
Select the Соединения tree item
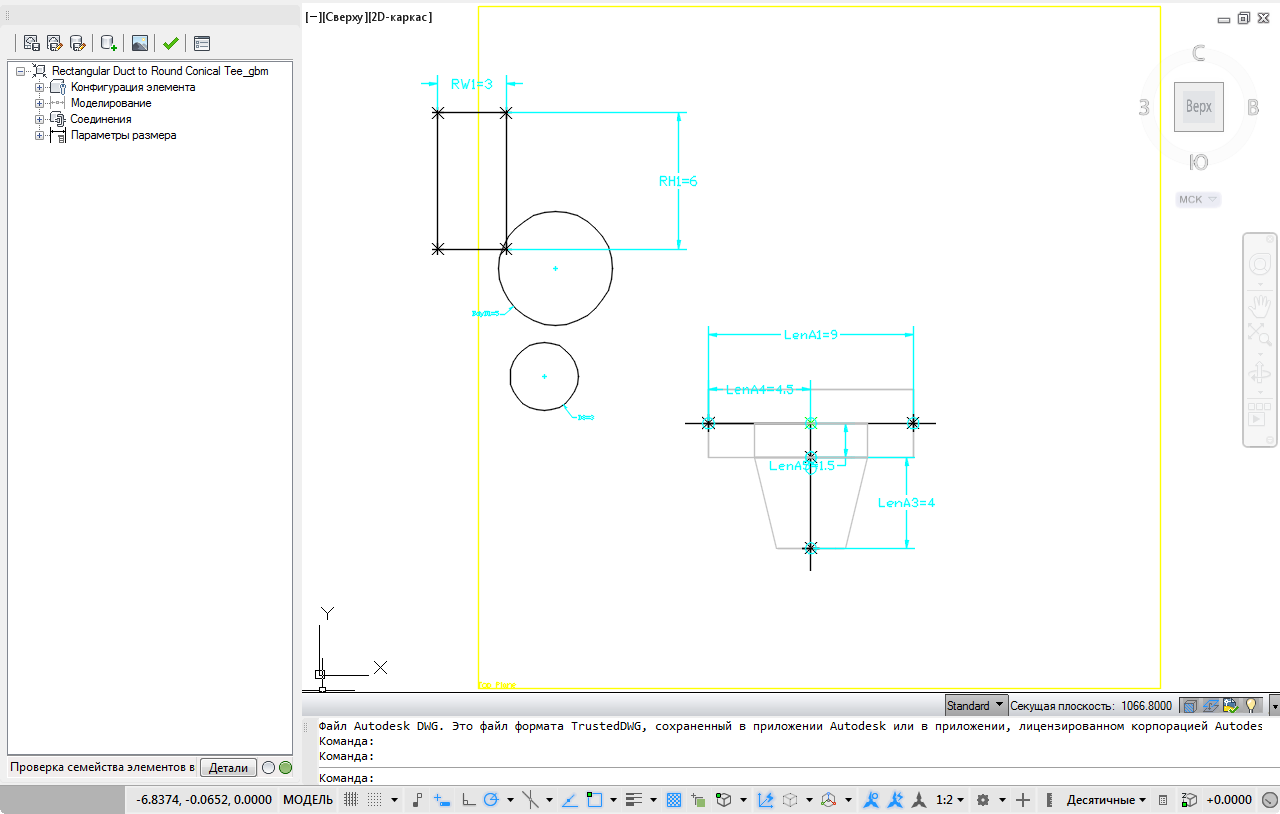pos(101,119)
